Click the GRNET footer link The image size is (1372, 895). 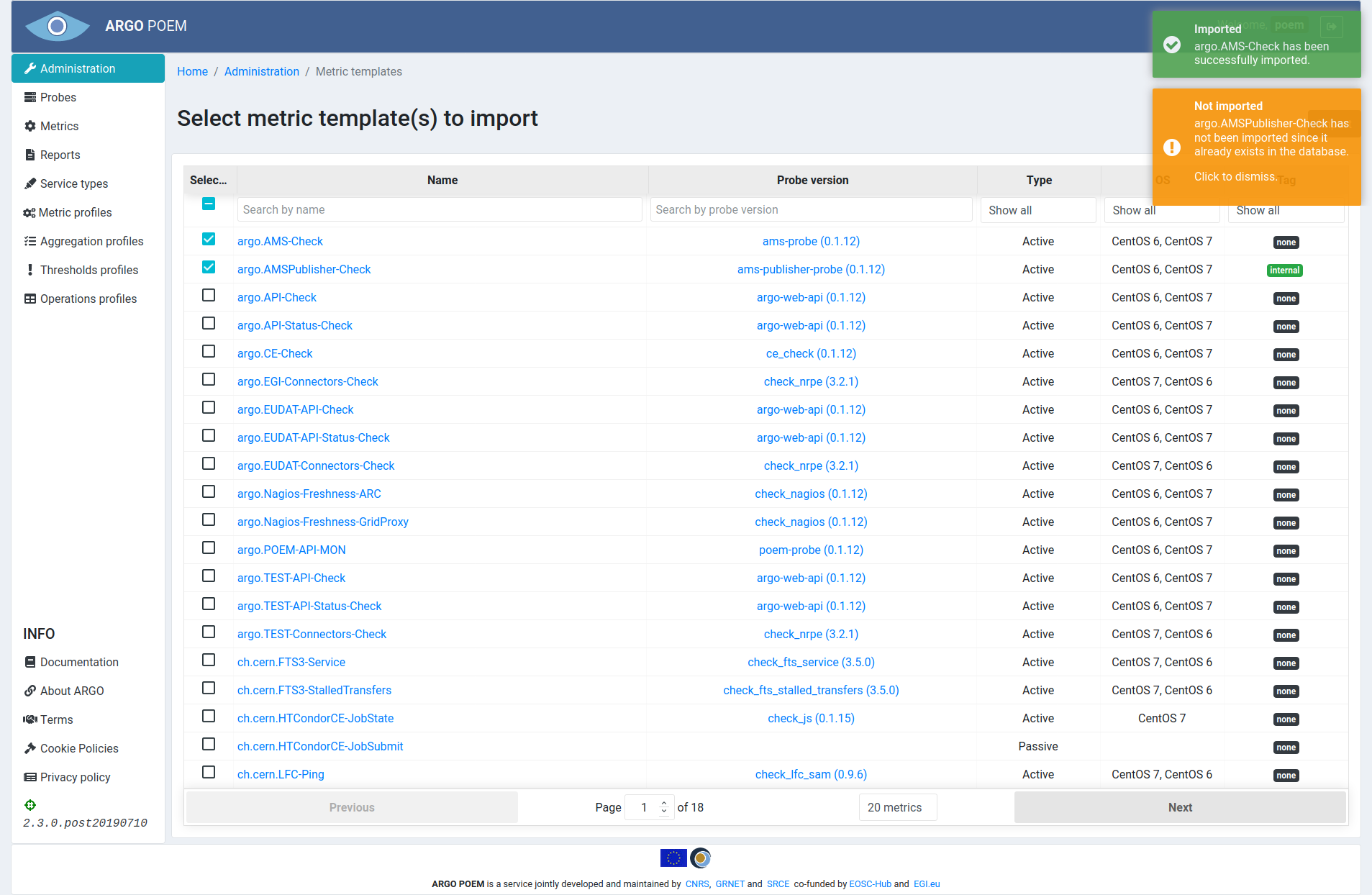click(730, 883)
